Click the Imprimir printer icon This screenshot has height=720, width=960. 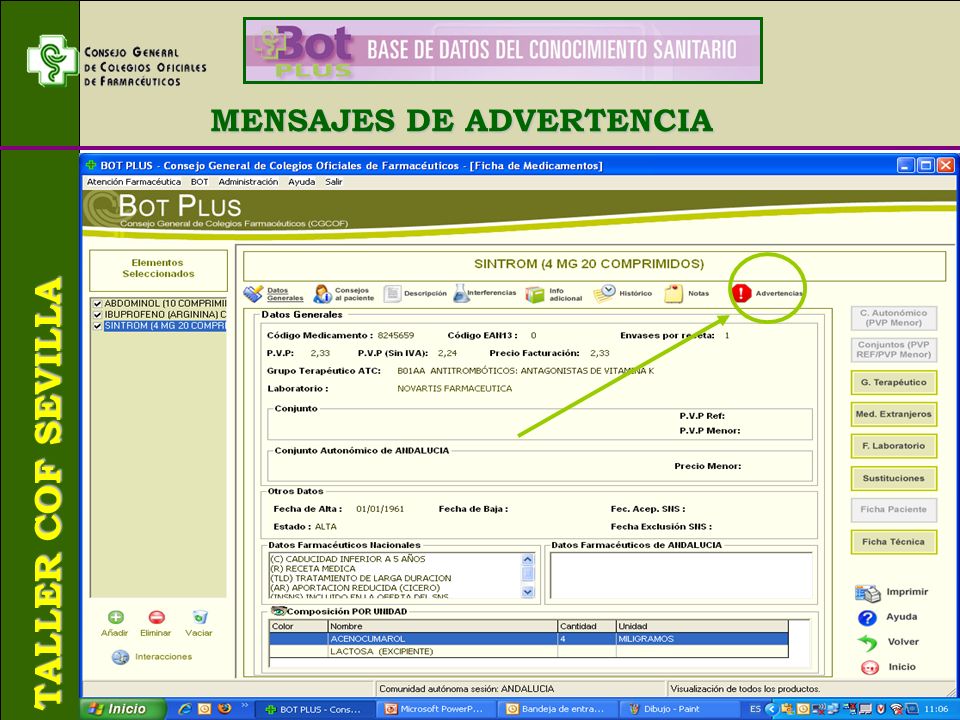point(868,593)
